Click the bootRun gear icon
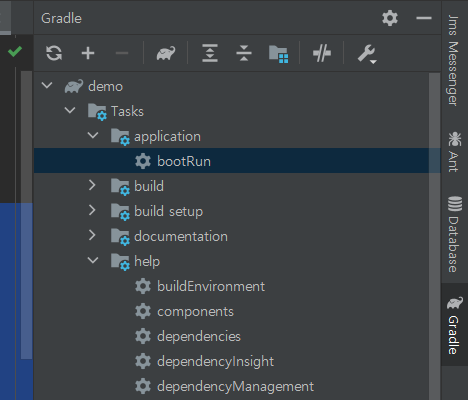The width and height of the screenshot is (468, 400). pyautogui.click(x=143, y=161)
